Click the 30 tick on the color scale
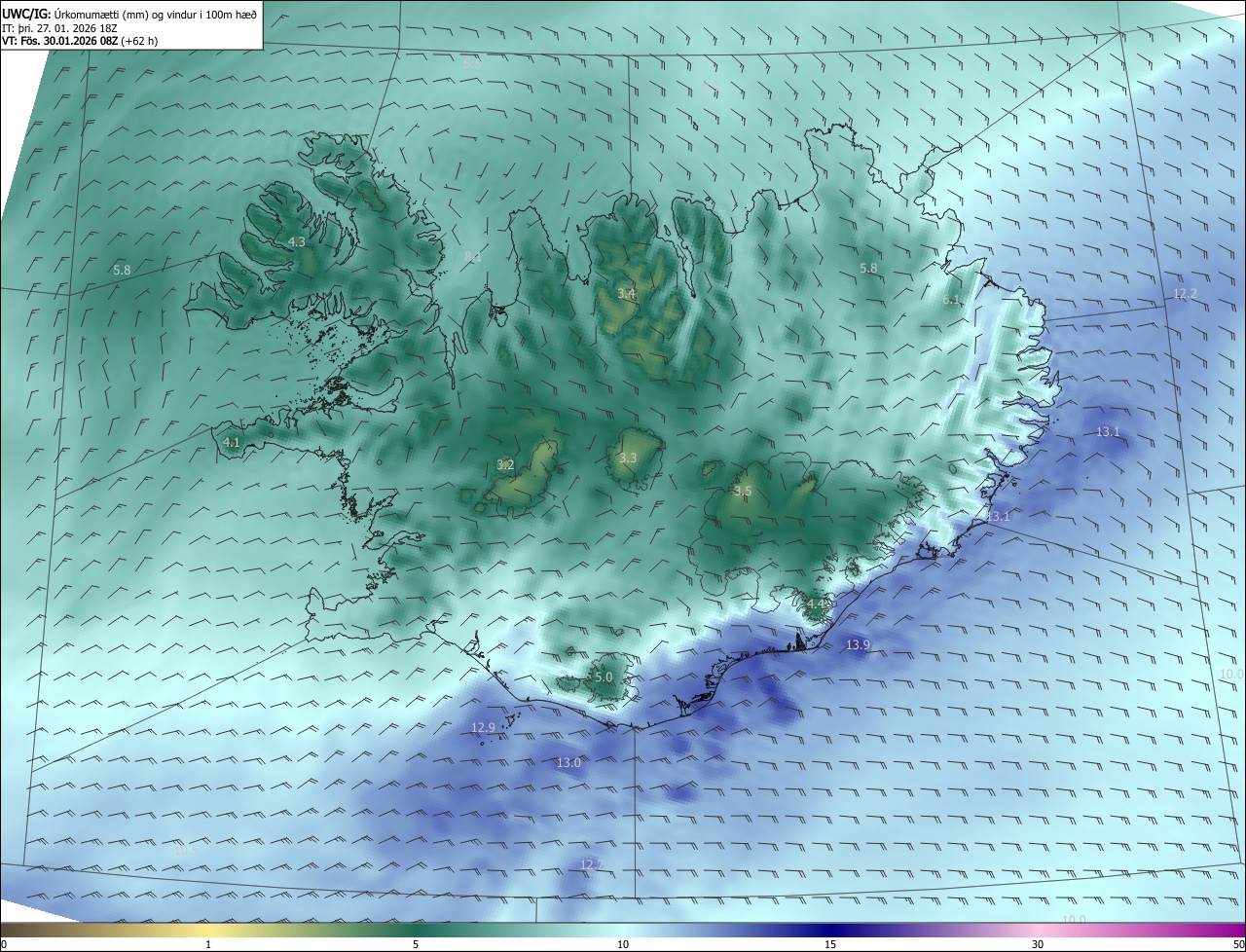The width and height of the screenshot is (1246, 952). click(1038, 944)
